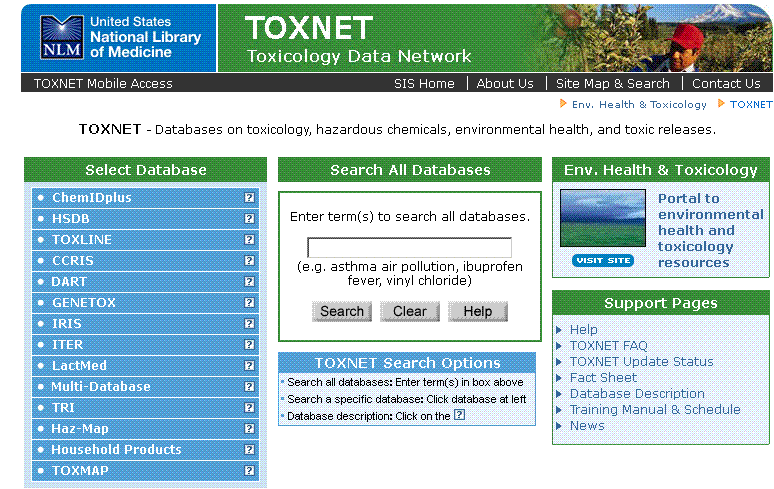This screenshot has height=489, width=774.
Task: Open Portal to environmental health resources link
Action: point(710,230)
